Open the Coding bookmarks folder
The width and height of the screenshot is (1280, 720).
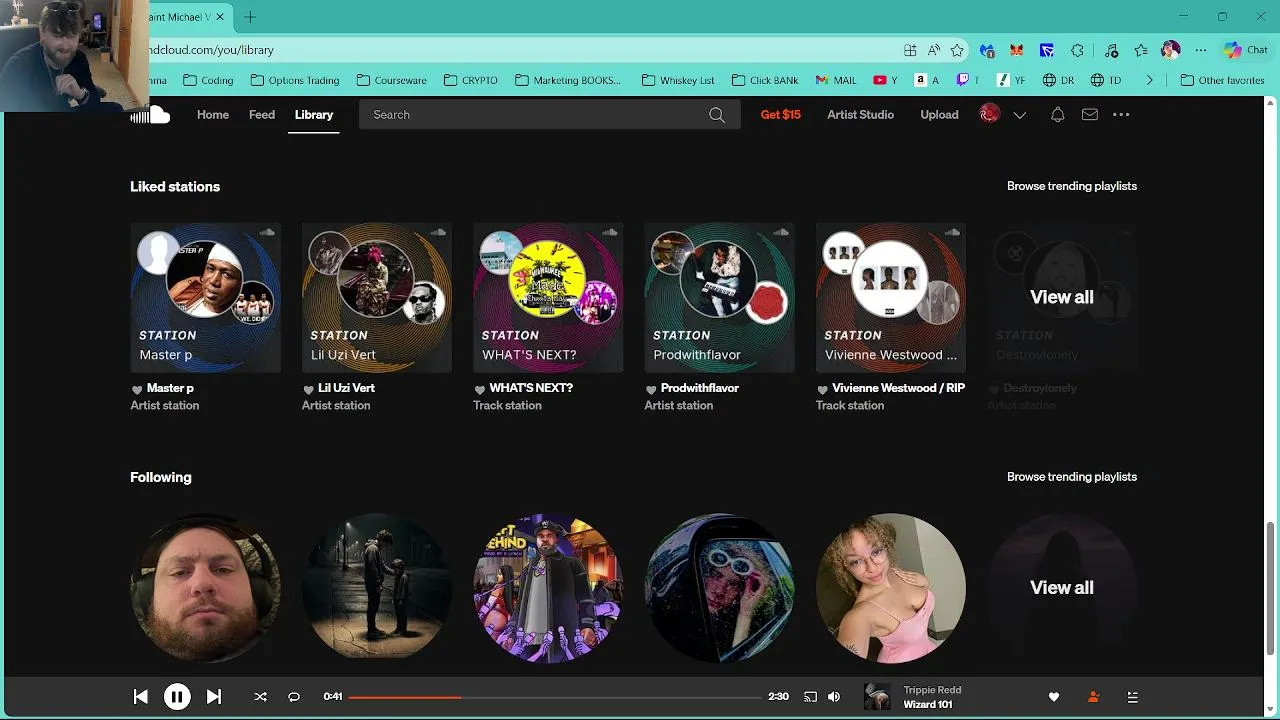(208, 80)
